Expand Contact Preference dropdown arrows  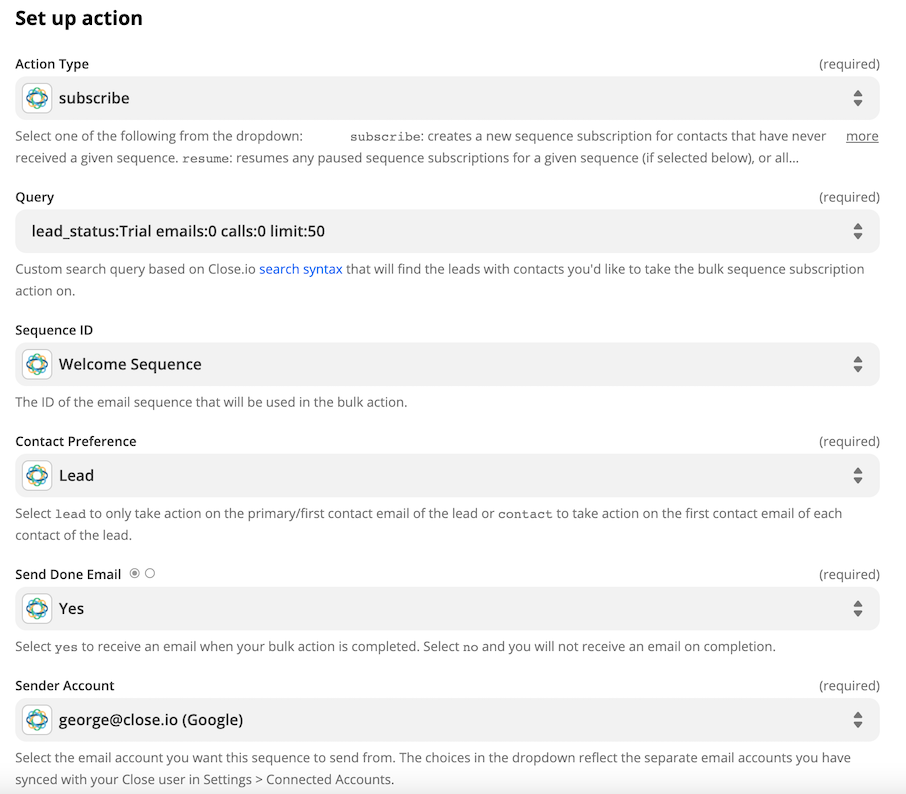tap(858, 476)
